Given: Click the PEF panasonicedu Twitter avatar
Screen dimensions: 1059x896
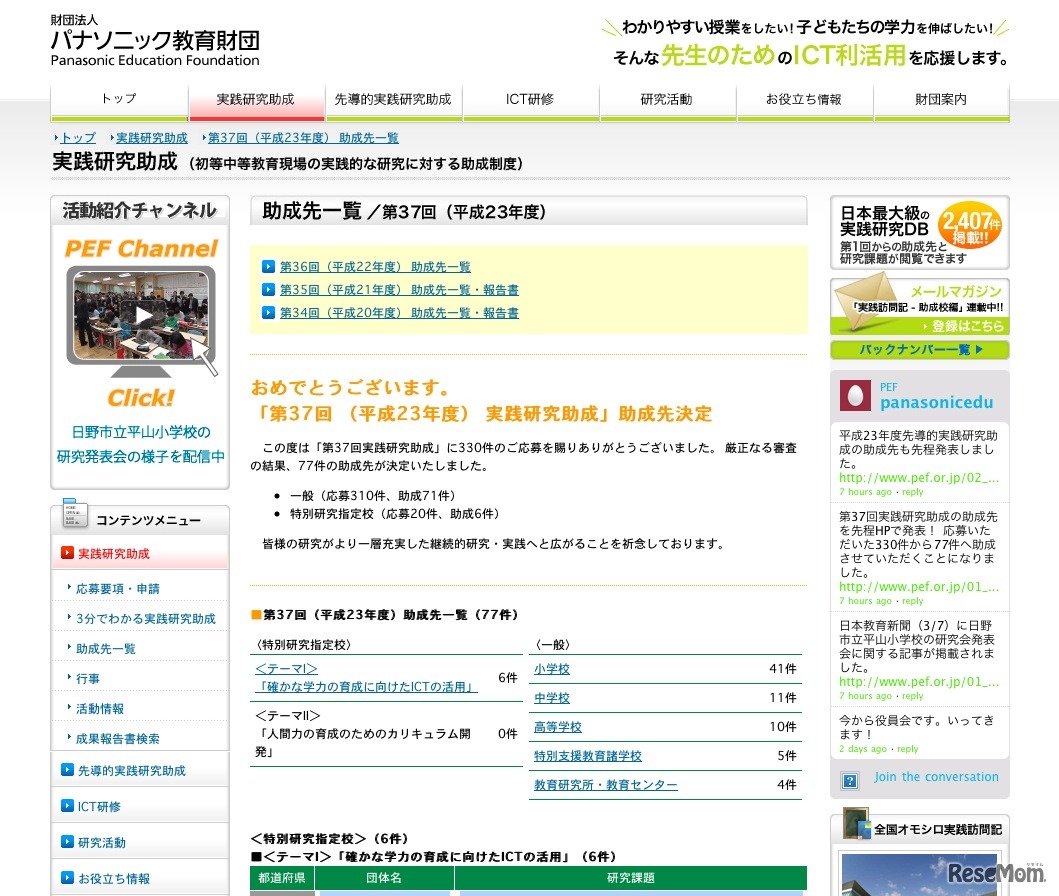Looking at the screenshot, I should click(x=855, y=393).
